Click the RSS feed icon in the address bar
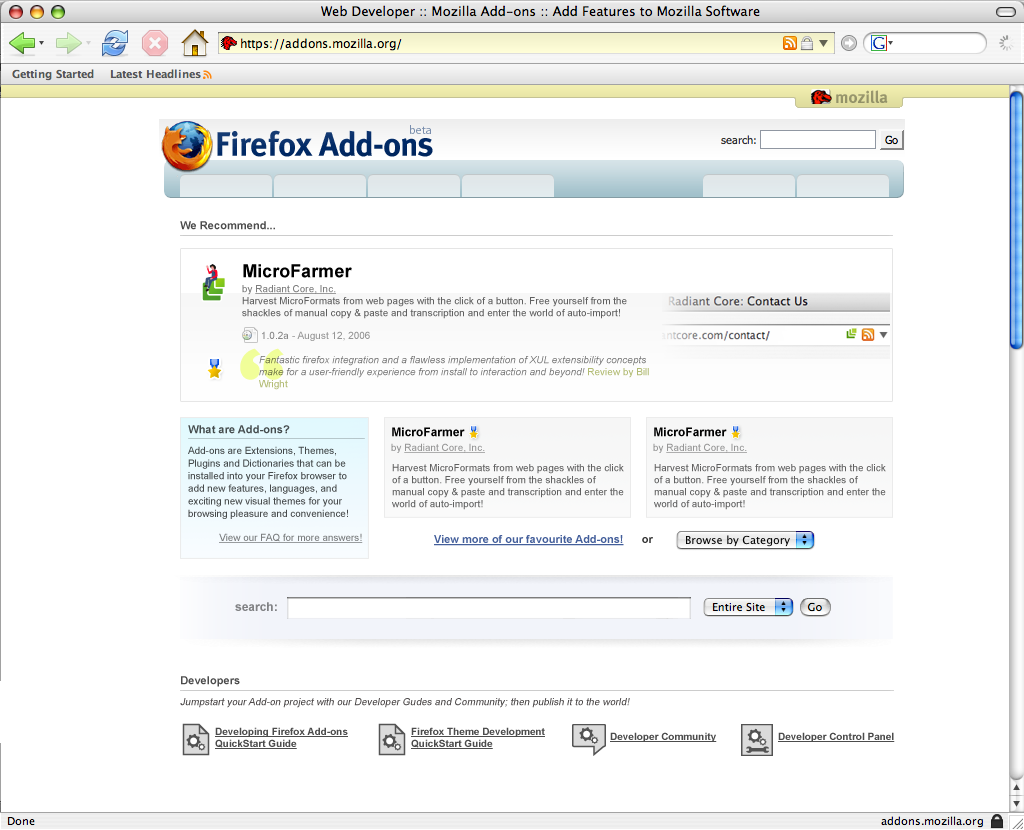This screenshot has width=1024, height=830. (x=790, y=43)
